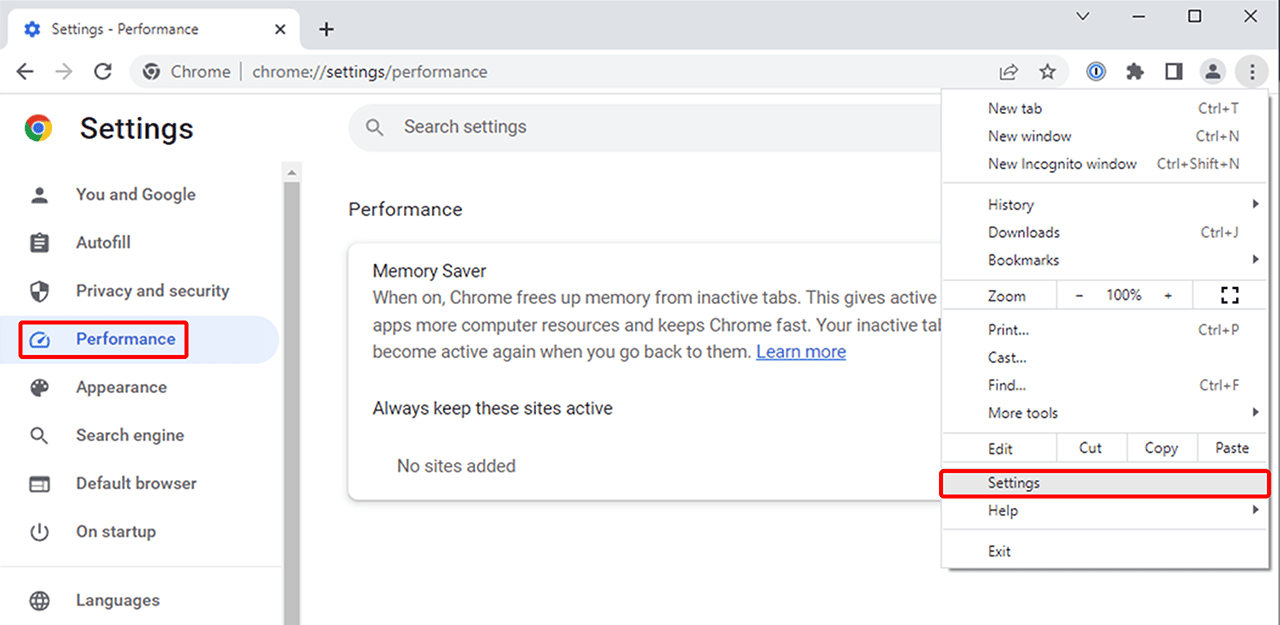This screenshot has height=625, width=1280.
Task: Decrease zoom with the minus button
Action: [1080, 295]
